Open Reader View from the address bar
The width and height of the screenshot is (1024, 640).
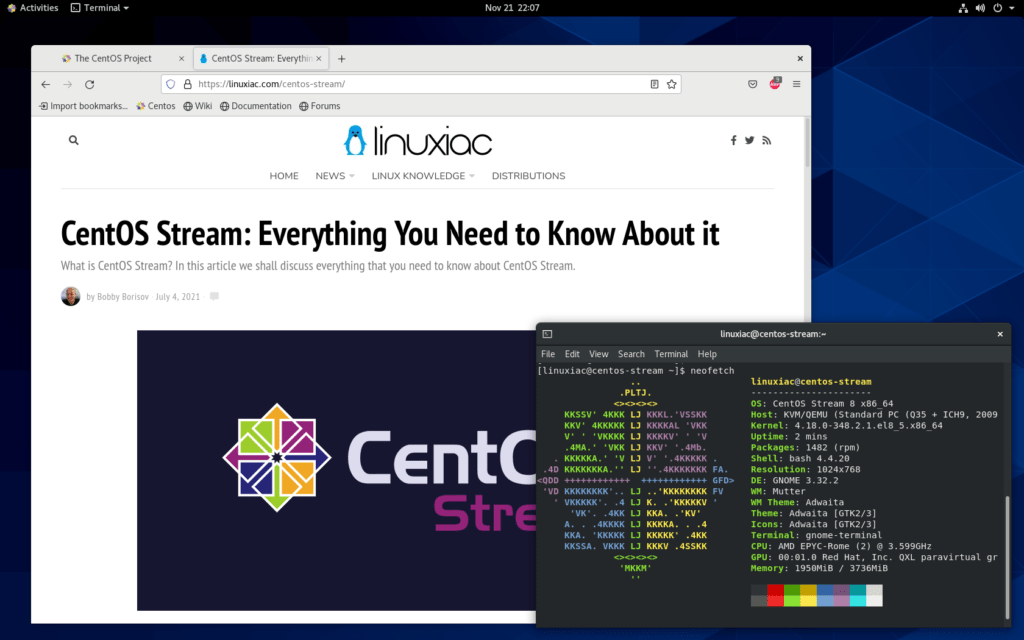click(654, 84)
